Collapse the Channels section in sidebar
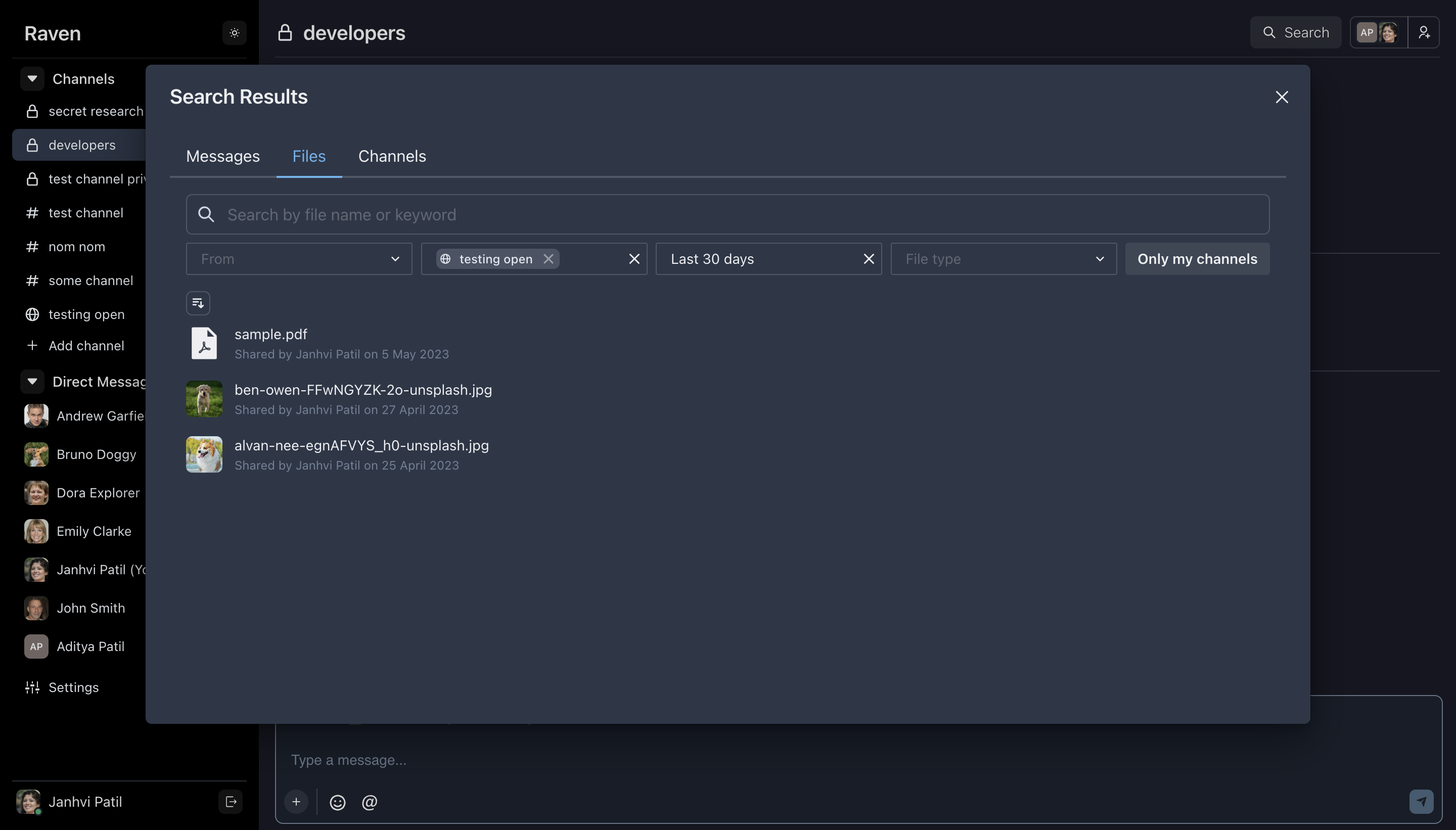The height and width of the screenshot is (830, 1456). (x=32, y=79)
